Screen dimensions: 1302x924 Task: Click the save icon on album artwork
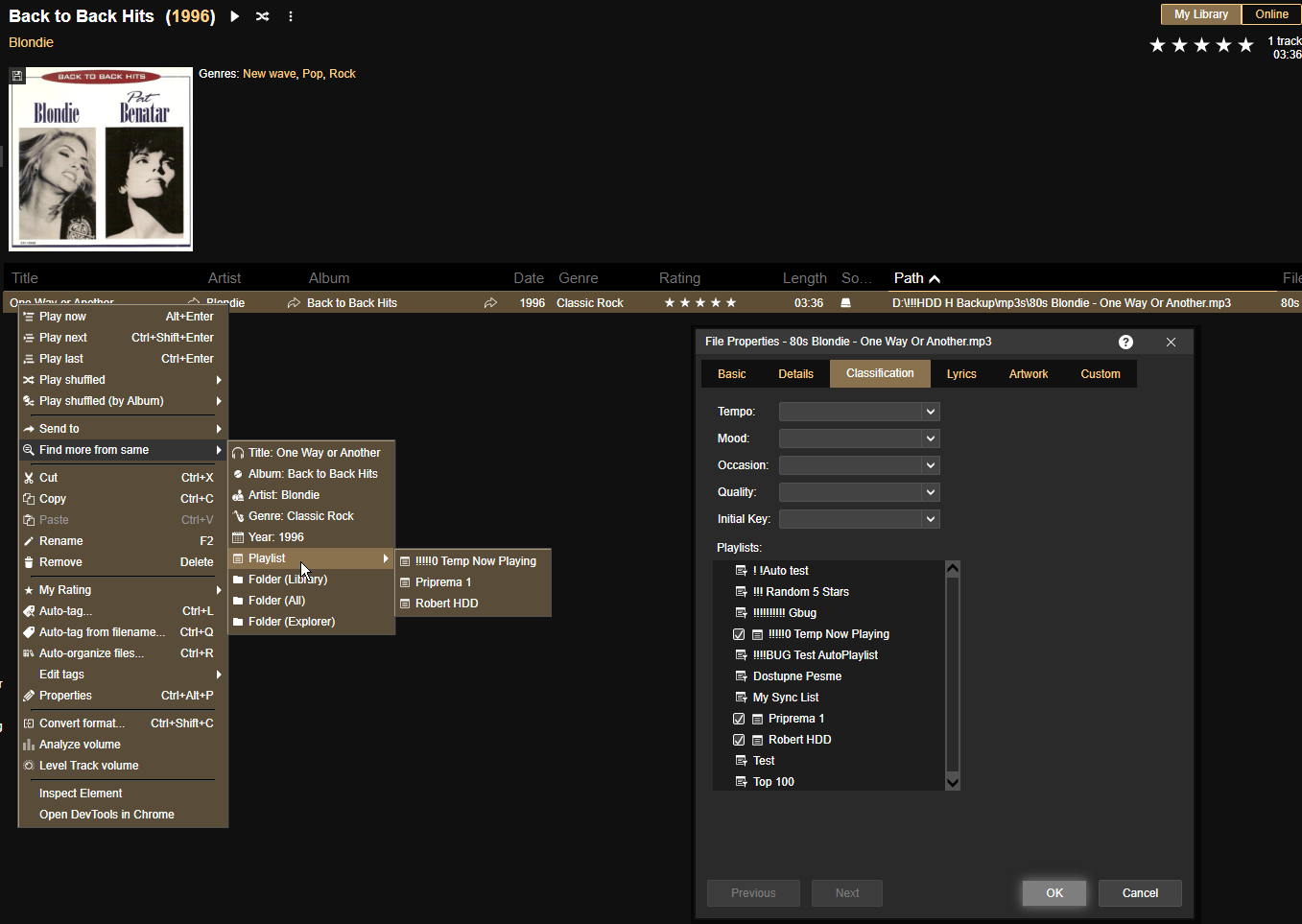coord(17,76)
